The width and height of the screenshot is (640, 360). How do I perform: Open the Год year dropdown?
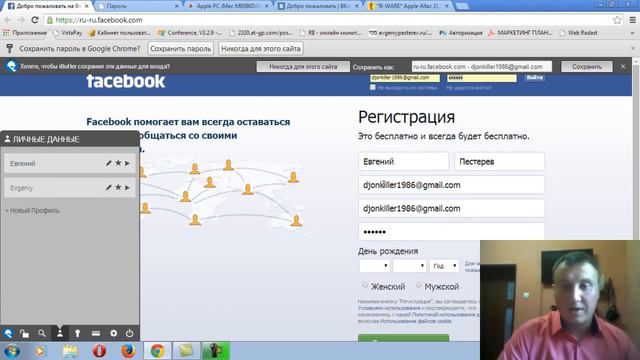click(444, 266)
